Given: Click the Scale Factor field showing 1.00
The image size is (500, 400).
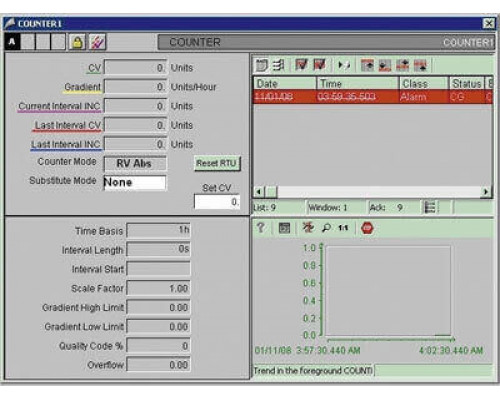Looking at the screenshot, I should click(x=159, y=288).
